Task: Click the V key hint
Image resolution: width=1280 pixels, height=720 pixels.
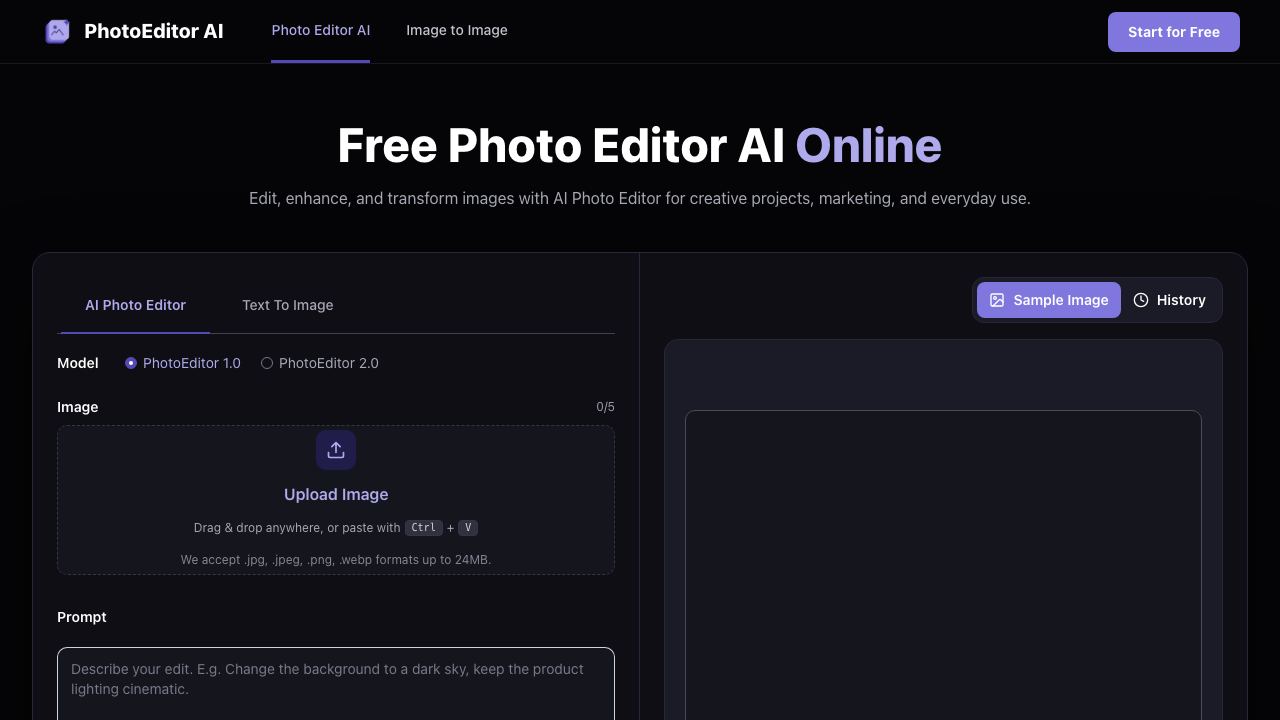Action: pos(468,527)
